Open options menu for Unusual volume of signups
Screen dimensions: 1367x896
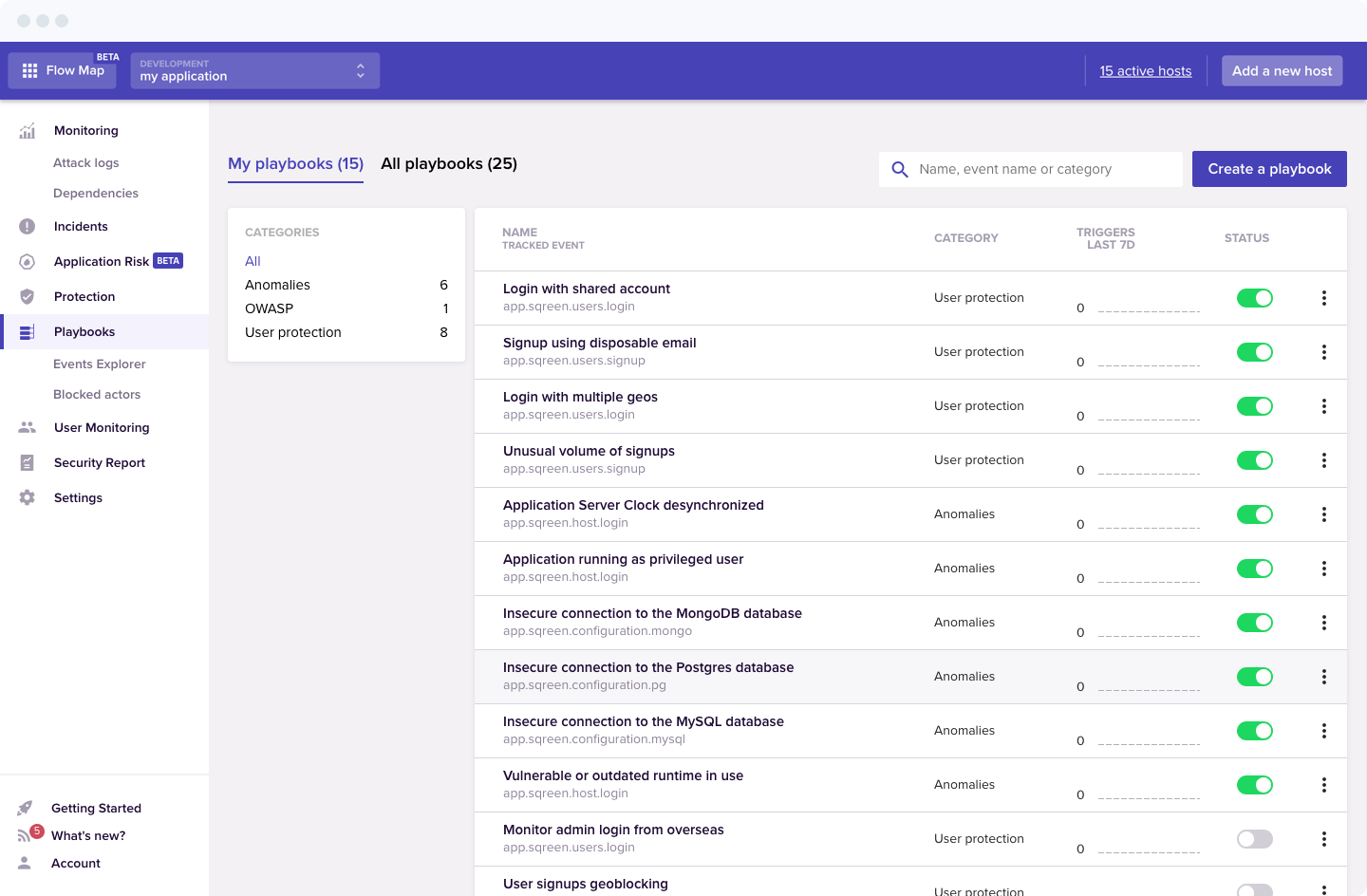[1323, 460]
